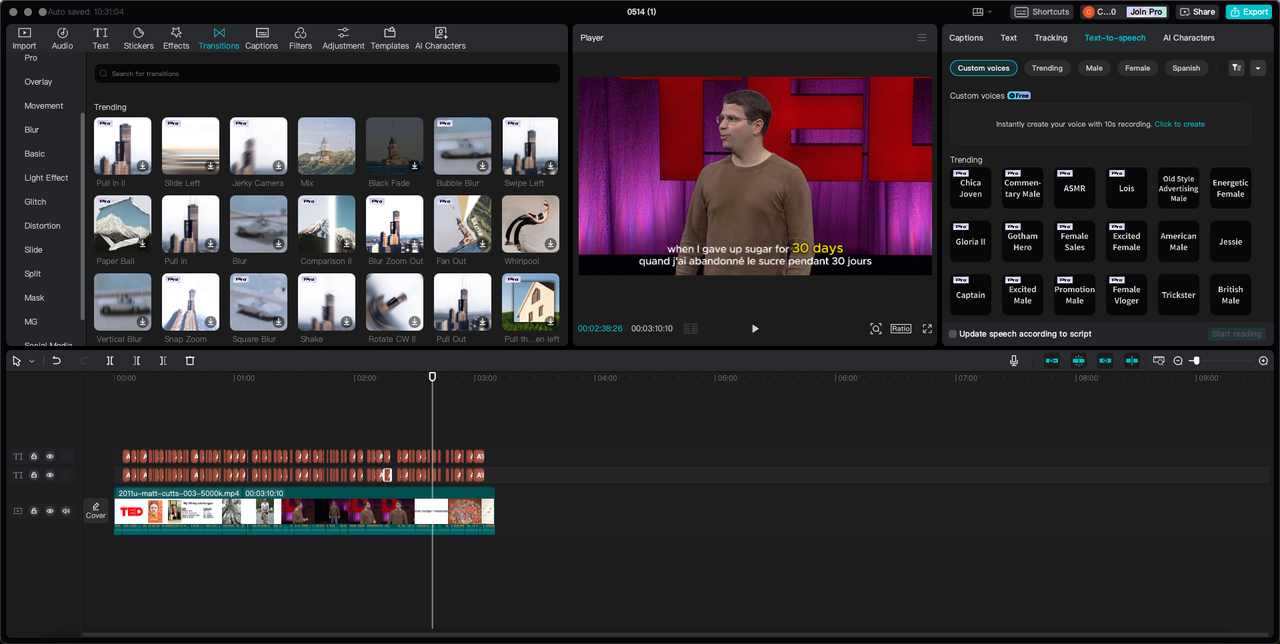1280x644 pixels.
Task: Click the fullscreen preview icon
Action: click(x=927, y=328)
